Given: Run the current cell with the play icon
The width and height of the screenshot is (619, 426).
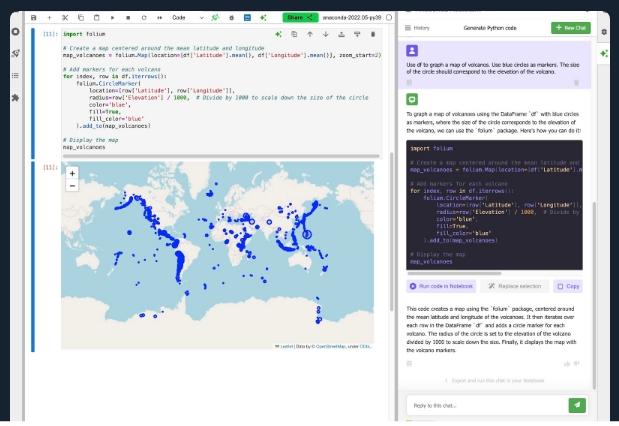Looking at the screenshot, I should click(x=112, y=17).
